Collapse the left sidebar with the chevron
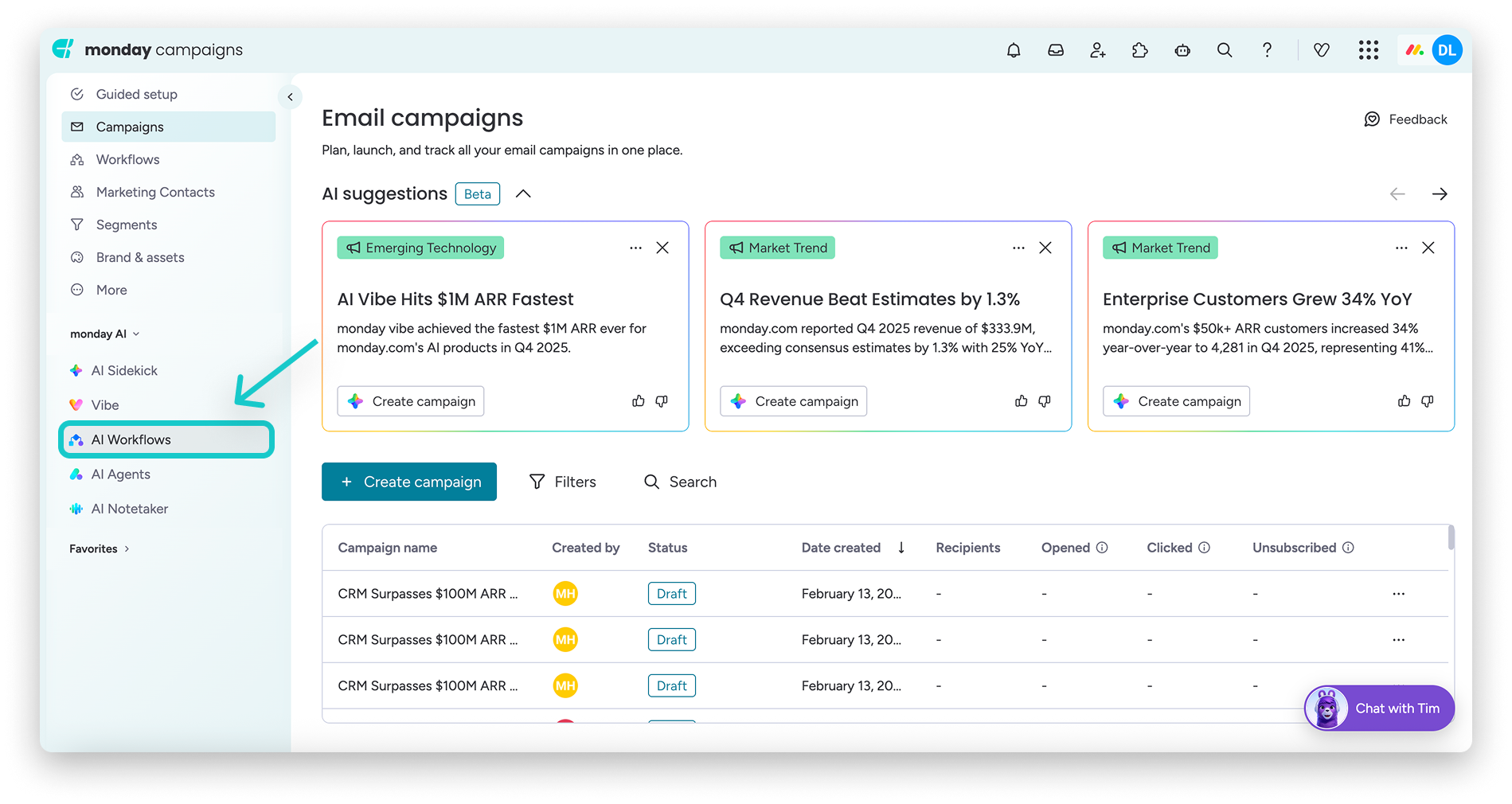This screenshot has width=1512, height=804. click(290, 97)
